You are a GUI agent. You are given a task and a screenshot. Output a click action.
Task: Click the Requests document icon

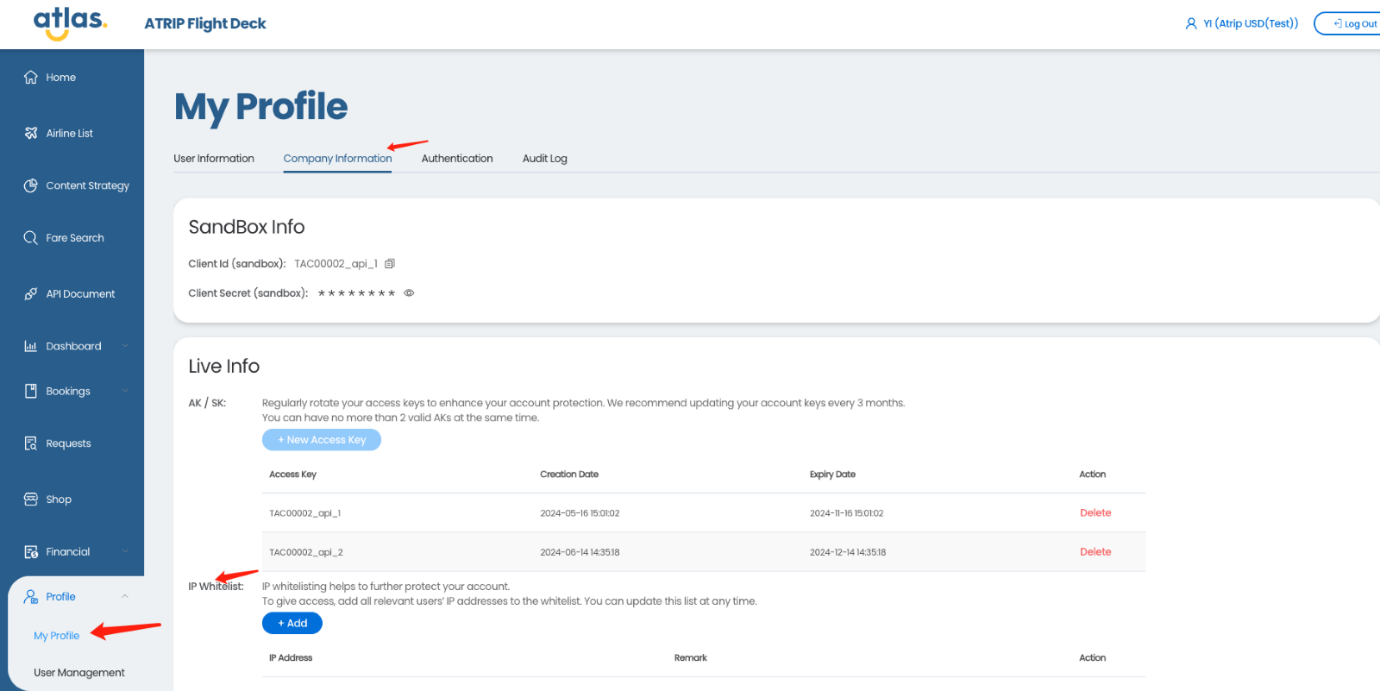(x=31, y=444)
